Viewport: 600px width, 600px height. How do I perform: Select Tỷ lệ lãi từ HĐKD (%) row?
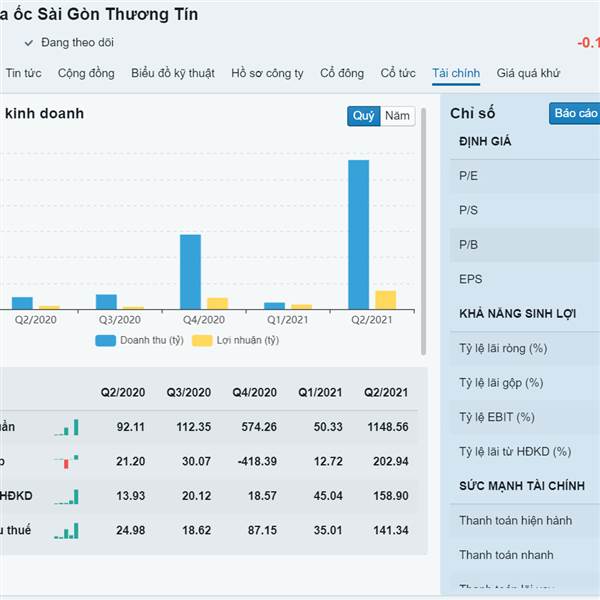525,452
